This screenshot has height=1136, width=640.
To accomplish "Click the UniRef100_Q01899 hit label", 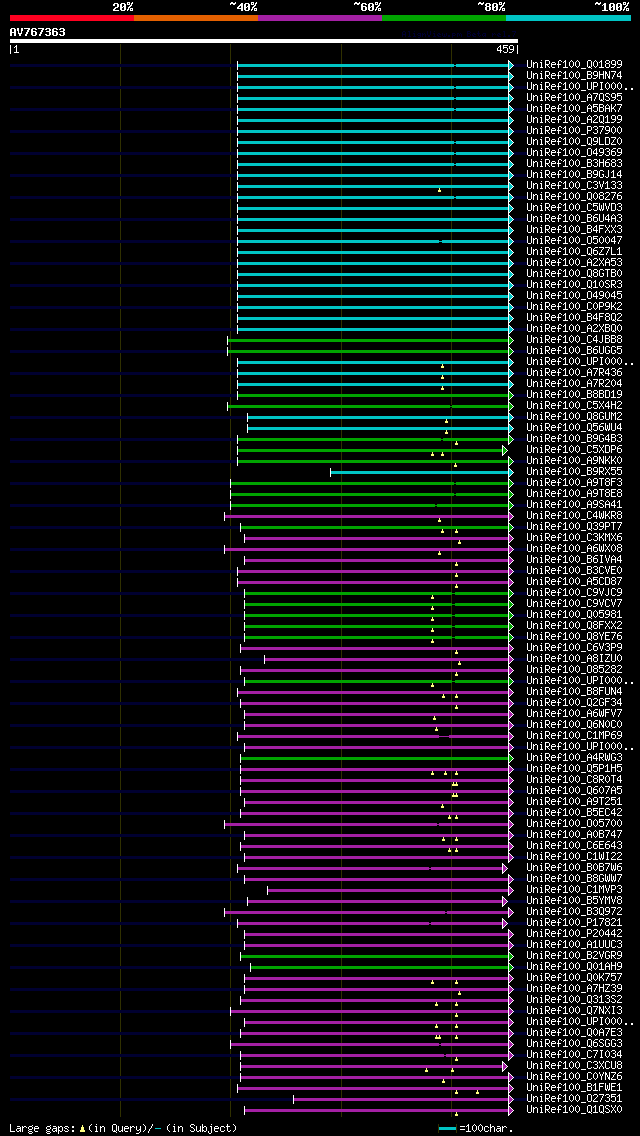I will coord(574,64).
